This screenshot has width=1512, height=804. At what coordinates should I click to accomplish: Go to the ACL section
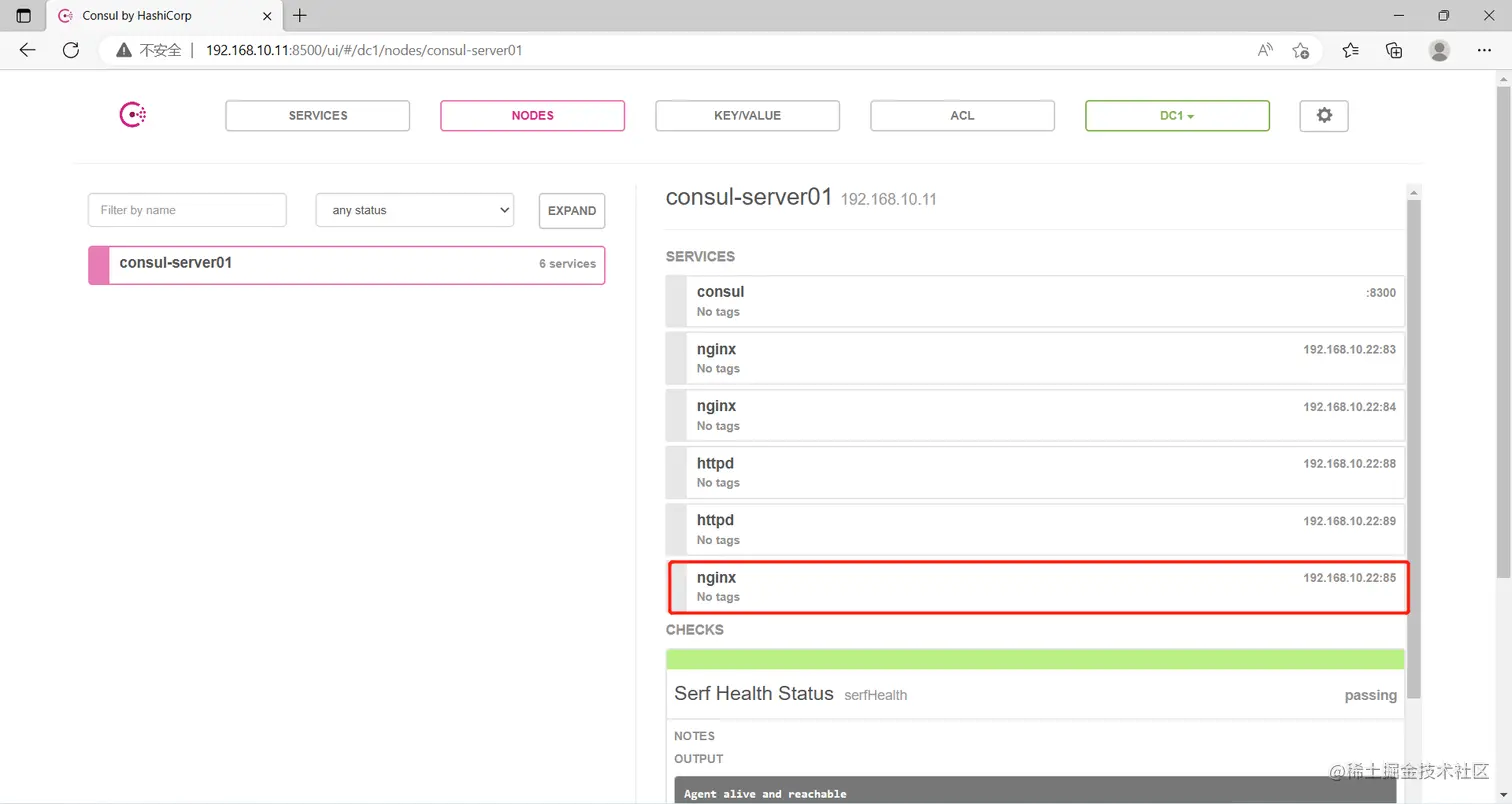click(x=962, y=116)
